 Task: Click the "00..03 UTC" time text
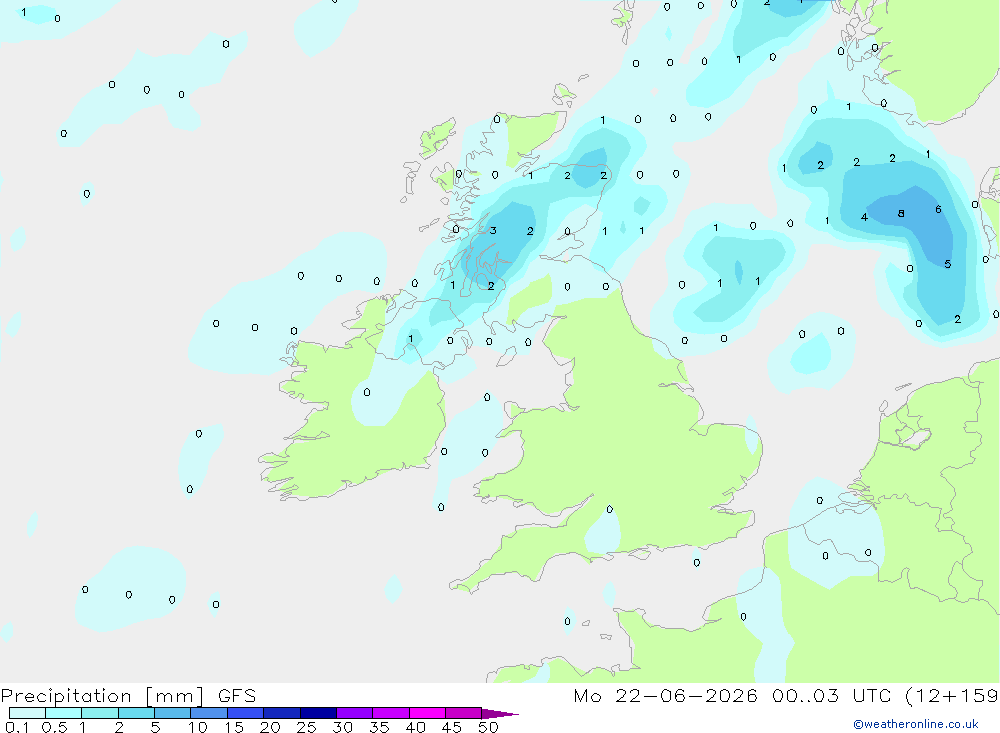(830, 696)
